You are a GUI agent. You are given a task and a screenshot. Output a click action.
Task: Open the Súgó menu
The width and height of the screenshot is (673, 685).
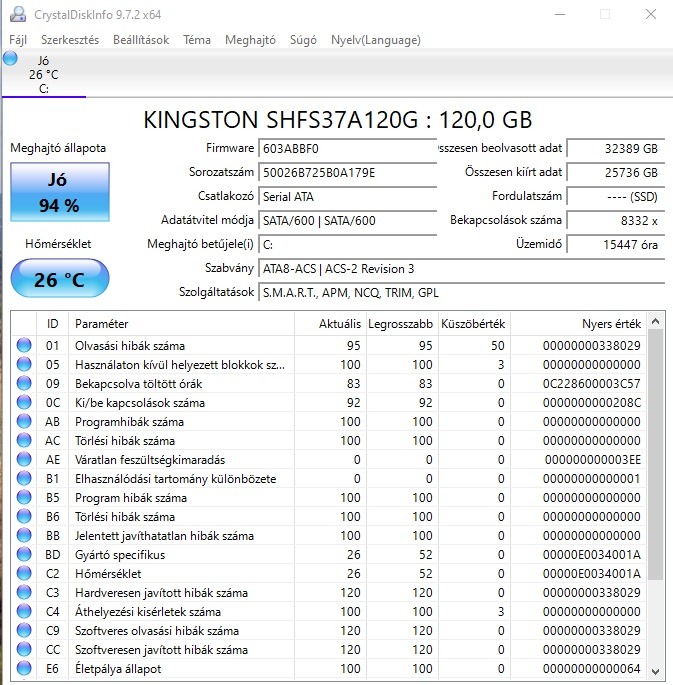pos(303,40)
